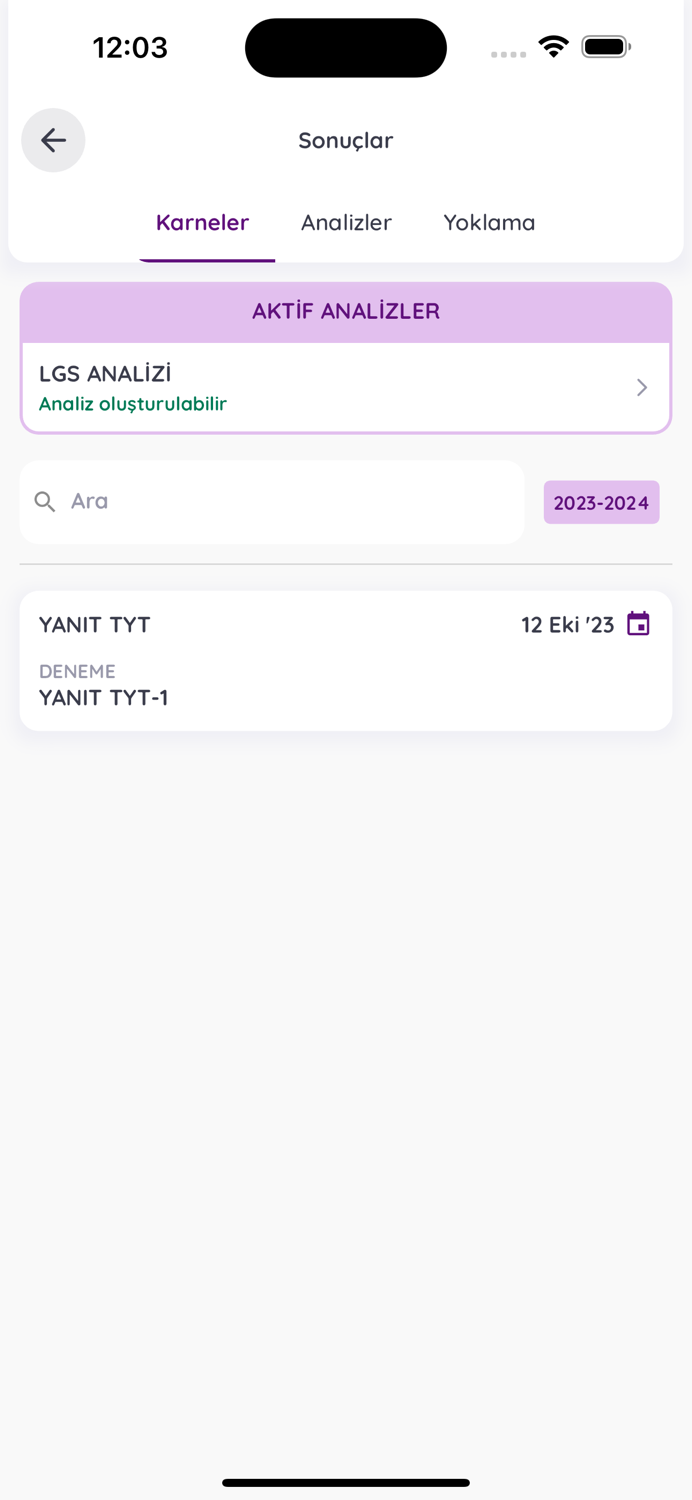Select the LGS ANALİZİ entry
This screenshot has height=1500, width=692.
pos(105,375)
